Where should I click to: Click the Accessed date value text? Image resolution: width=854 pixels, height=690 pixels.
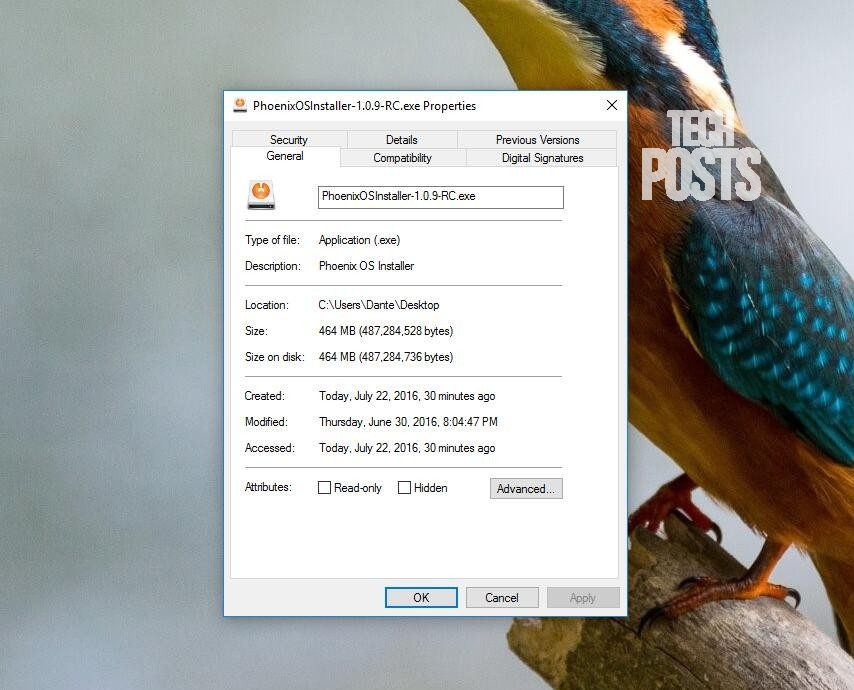tap(407, 448)
